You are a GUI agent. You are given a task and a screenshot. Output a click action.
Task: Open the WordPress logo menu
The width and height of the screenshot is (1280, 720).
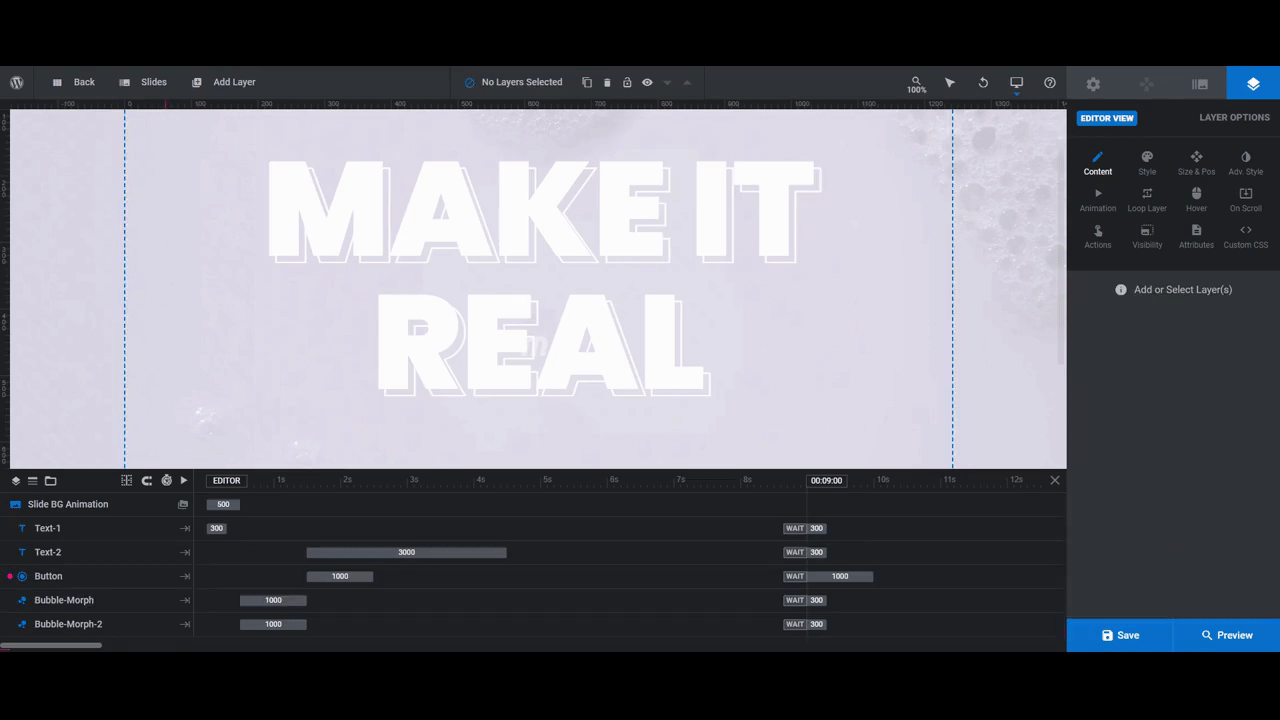click(17, 82)
